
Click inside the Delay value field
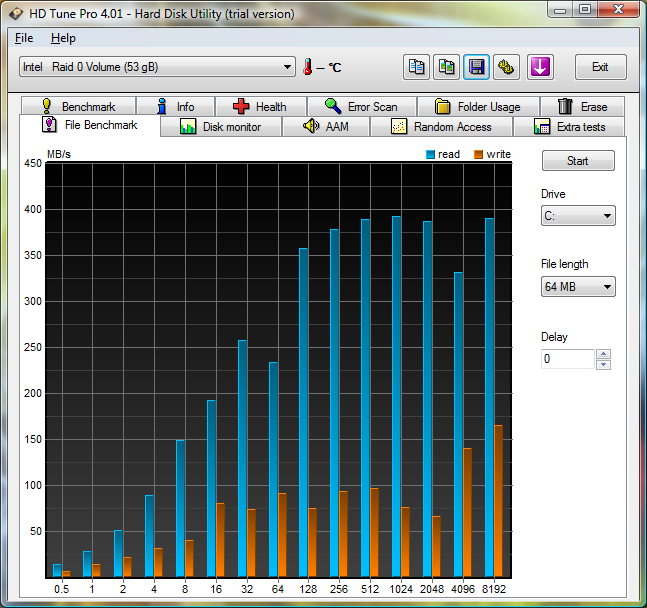coord(567,359)
